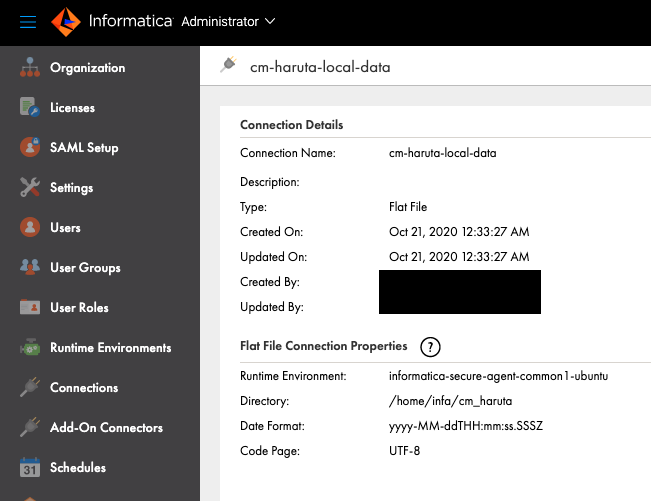Click the Connections plug icon in the sidebar
This screenshot has height=501, width=651.
30,387
